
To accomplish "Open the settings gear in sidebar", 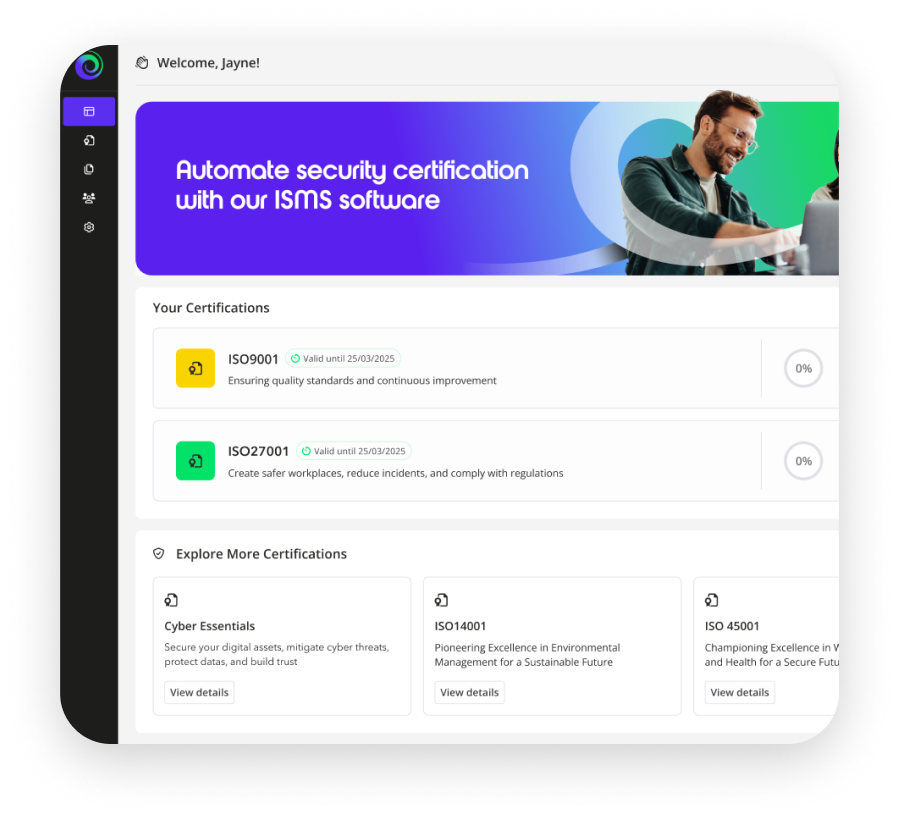I will [x=89, y=227].
